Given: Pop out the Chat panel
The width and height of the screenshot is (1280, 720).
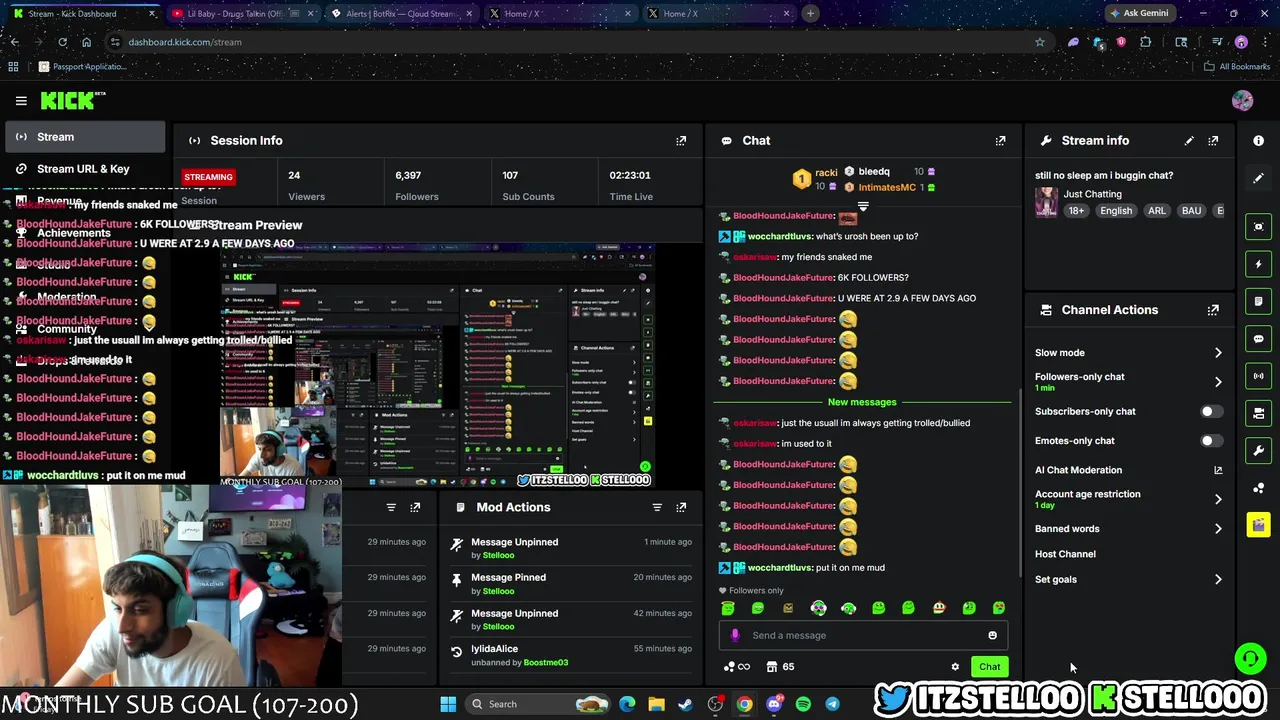Looking at the screenshot, I should 1000,141.
